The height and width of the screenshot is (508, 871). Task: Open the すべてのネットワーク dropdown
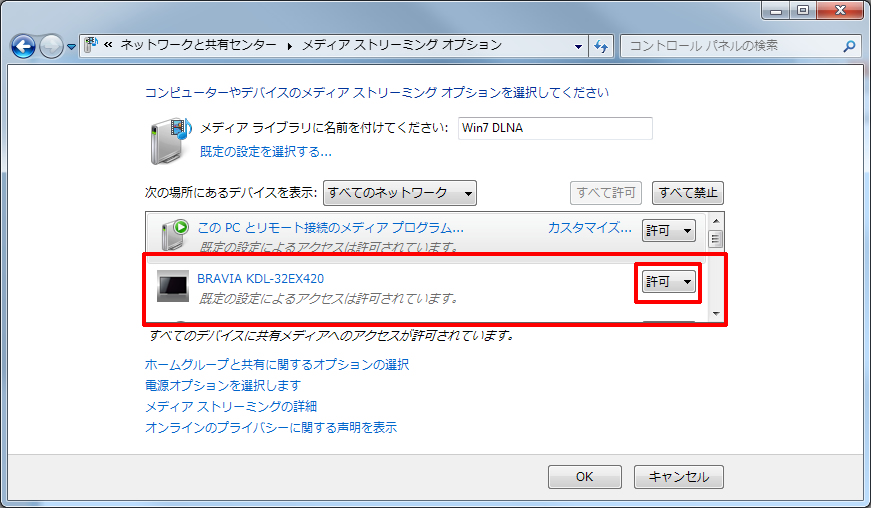(400, 193)
